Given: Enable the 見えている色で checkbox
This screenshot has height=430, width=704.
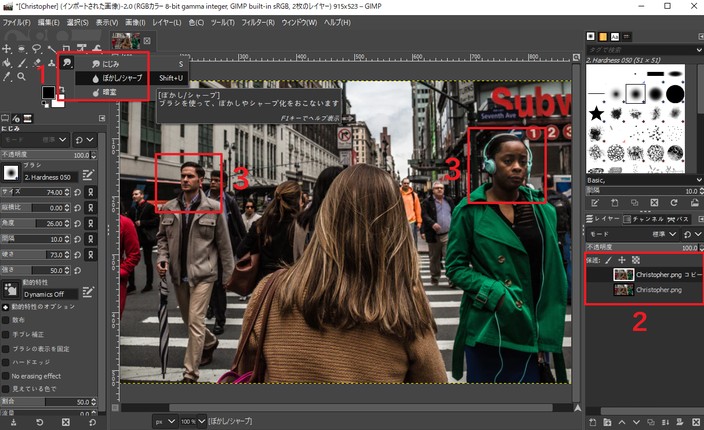Looking at the screenshot, I should tap(6, 389).
